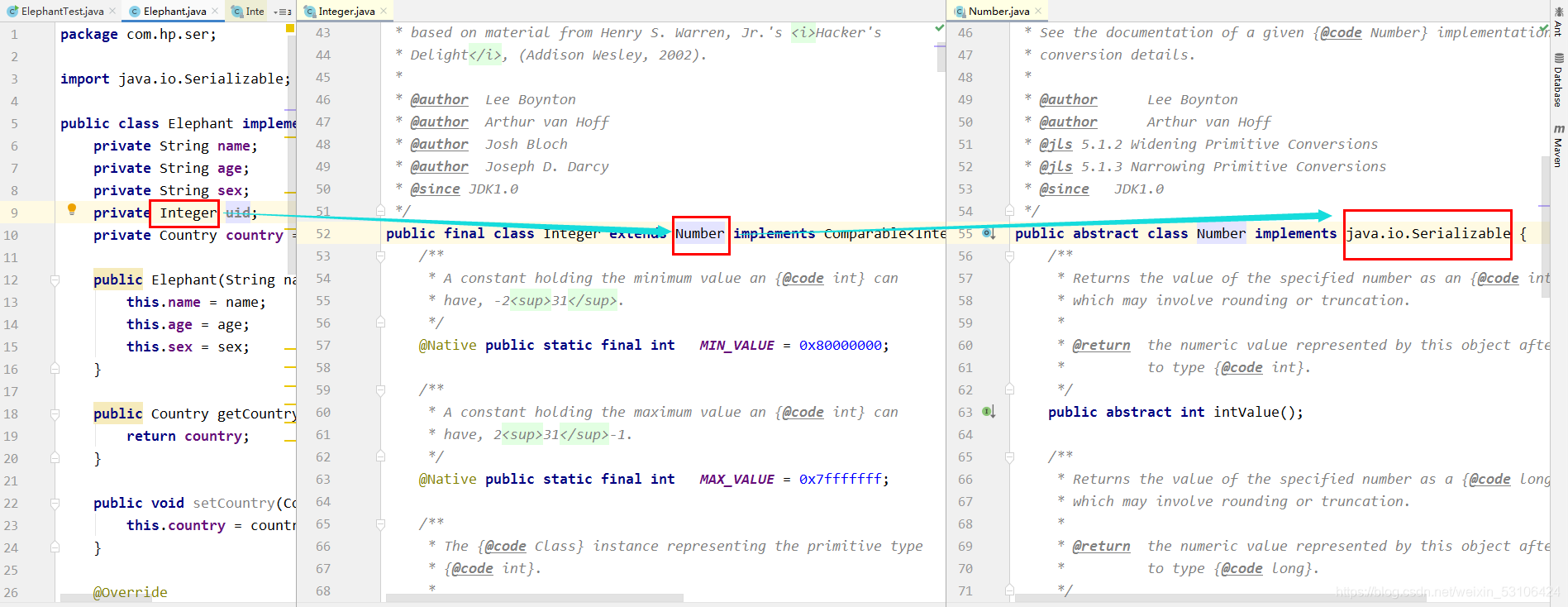Show hidden tabs dropdown list
This screenshot has height=607, width=1568.
click(282, 12)
